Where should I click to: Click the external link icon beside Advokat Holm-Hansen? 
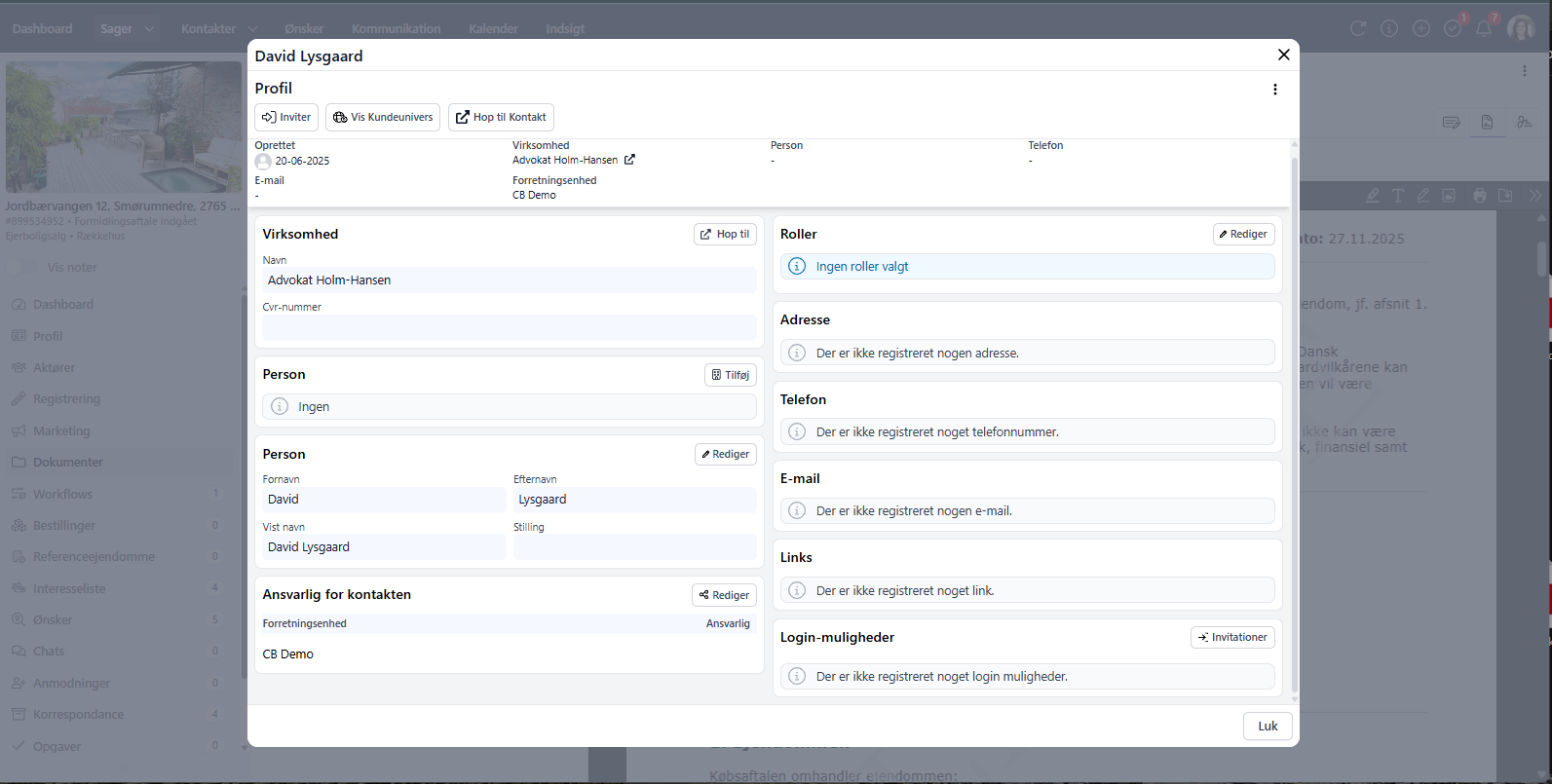point(629,160)
